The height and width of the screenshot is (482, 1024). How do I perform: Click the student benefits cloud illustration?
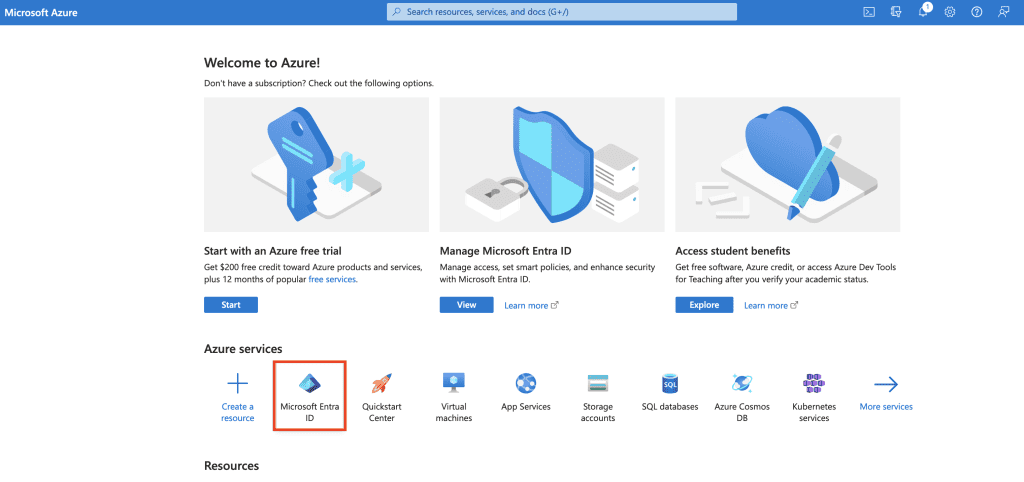click(x=788, y=165)
